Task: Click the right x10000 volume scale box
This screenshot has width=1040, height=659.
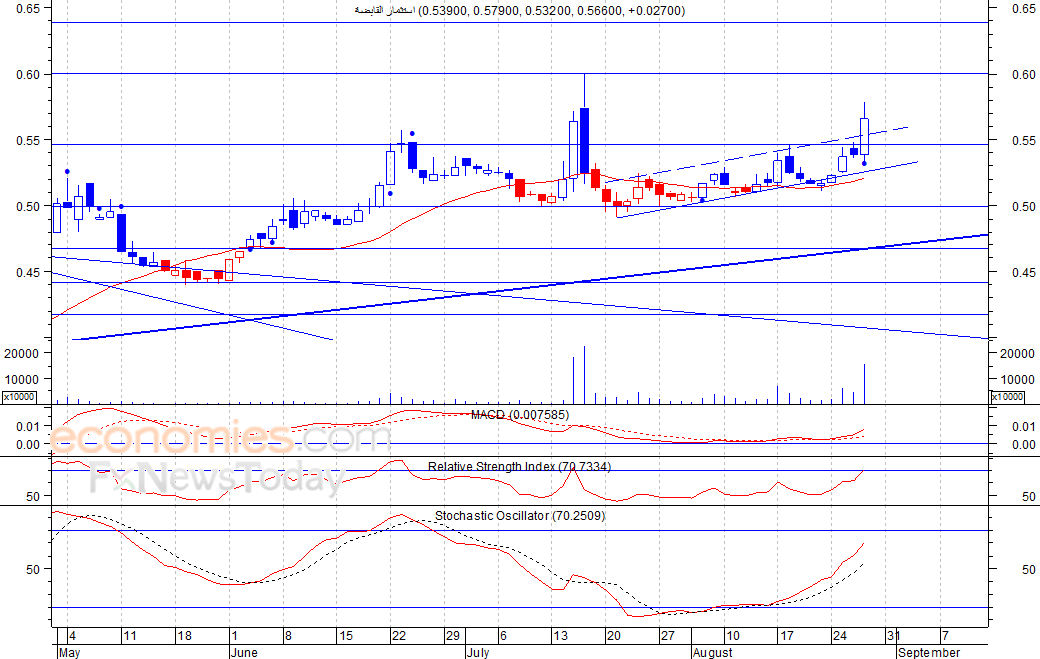Action: coord(1007,396)
